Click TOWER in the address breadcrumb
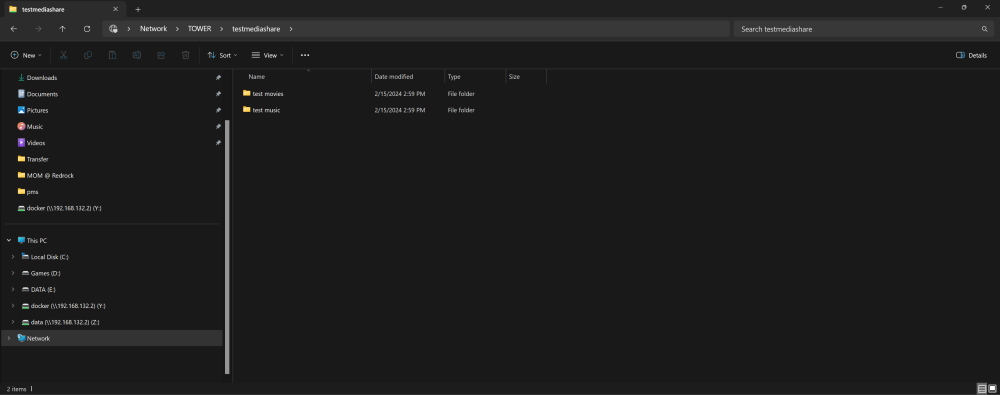Viewport: 1000px width, 395px height. 199,29
